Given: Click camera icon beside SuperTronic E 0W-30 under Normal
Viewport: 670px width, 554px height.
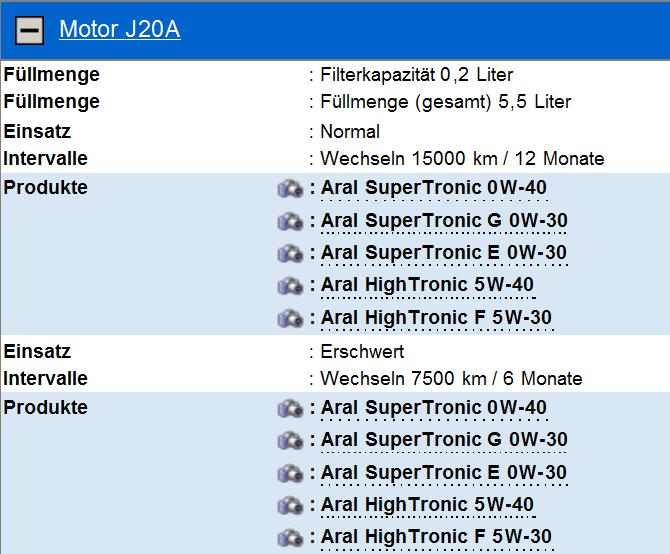Looking at the screenshot, I should click(x=290, y=253).
